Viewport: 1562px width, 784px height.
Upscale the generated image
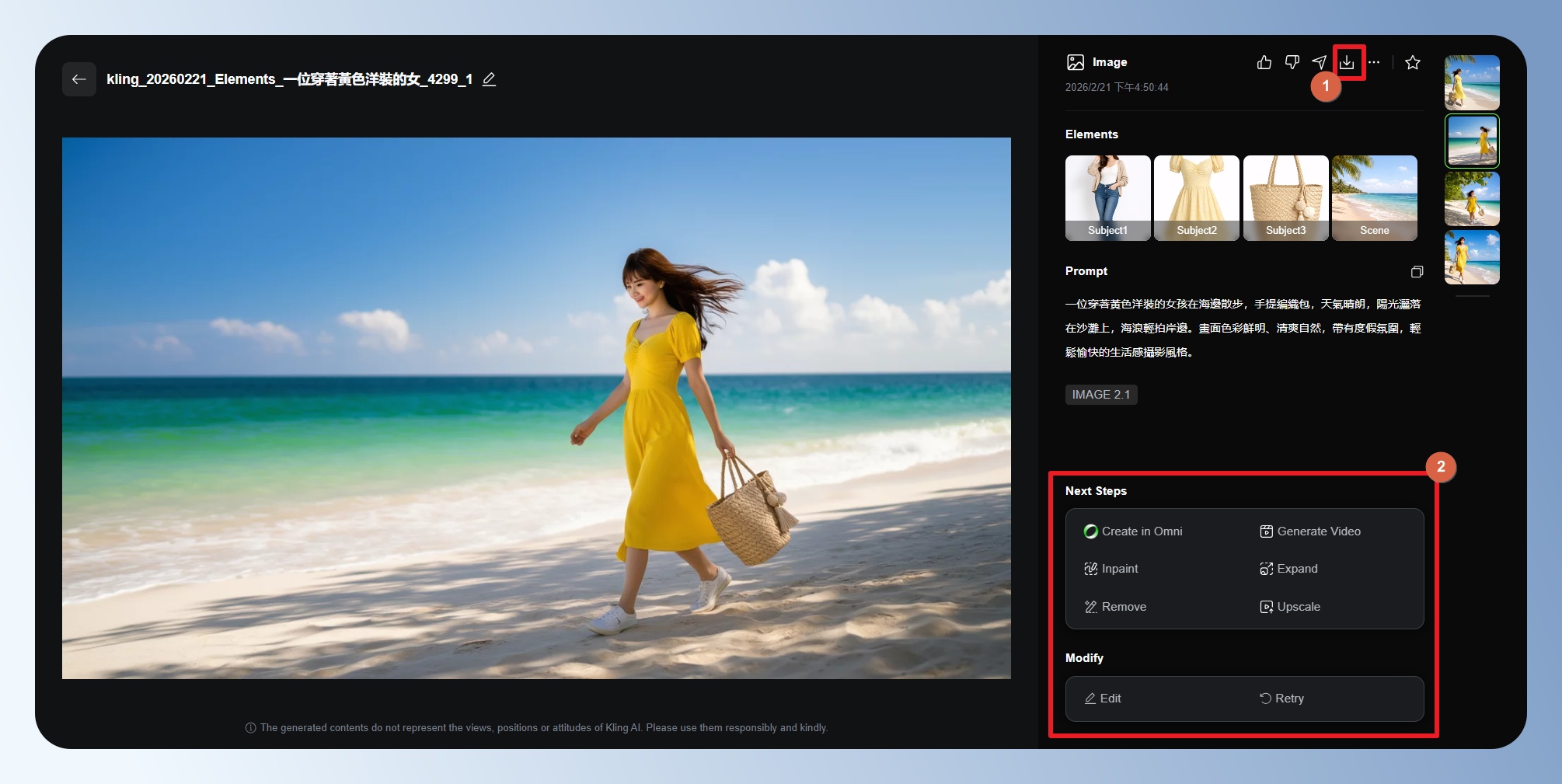point(1290,607)
